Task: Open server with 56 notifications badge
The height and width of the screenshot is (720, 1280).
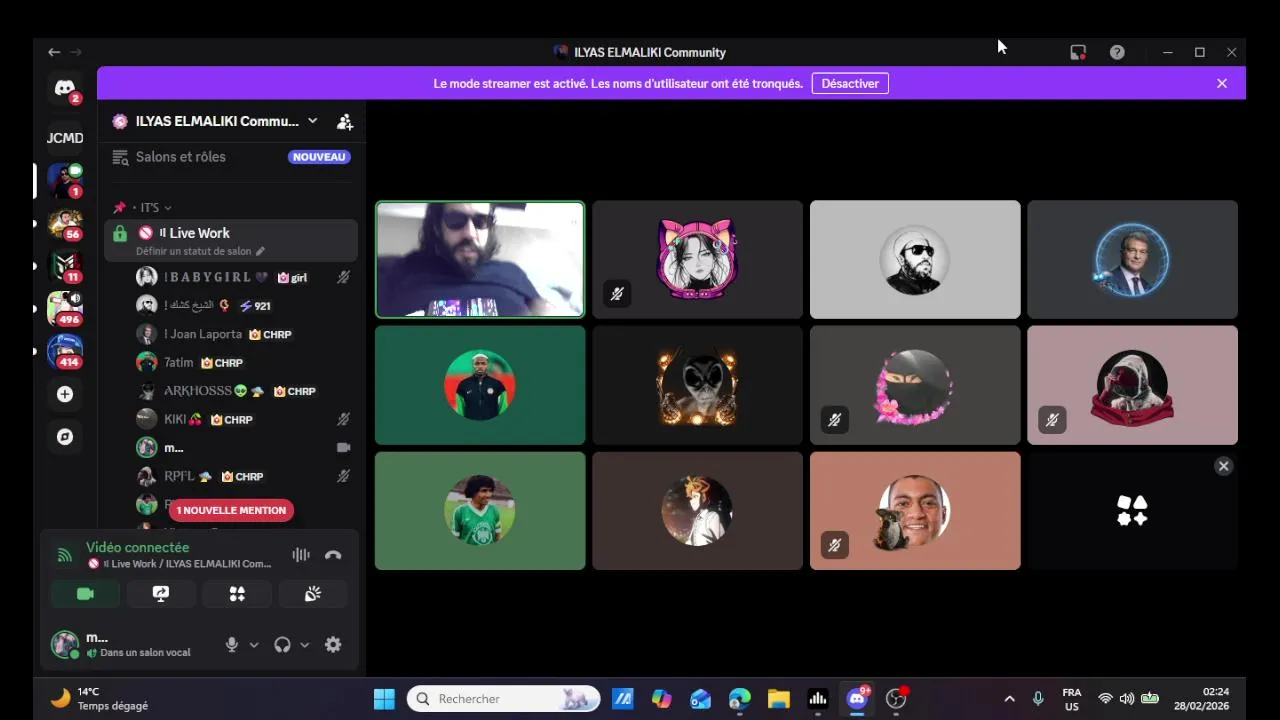Action: [65, 223]
